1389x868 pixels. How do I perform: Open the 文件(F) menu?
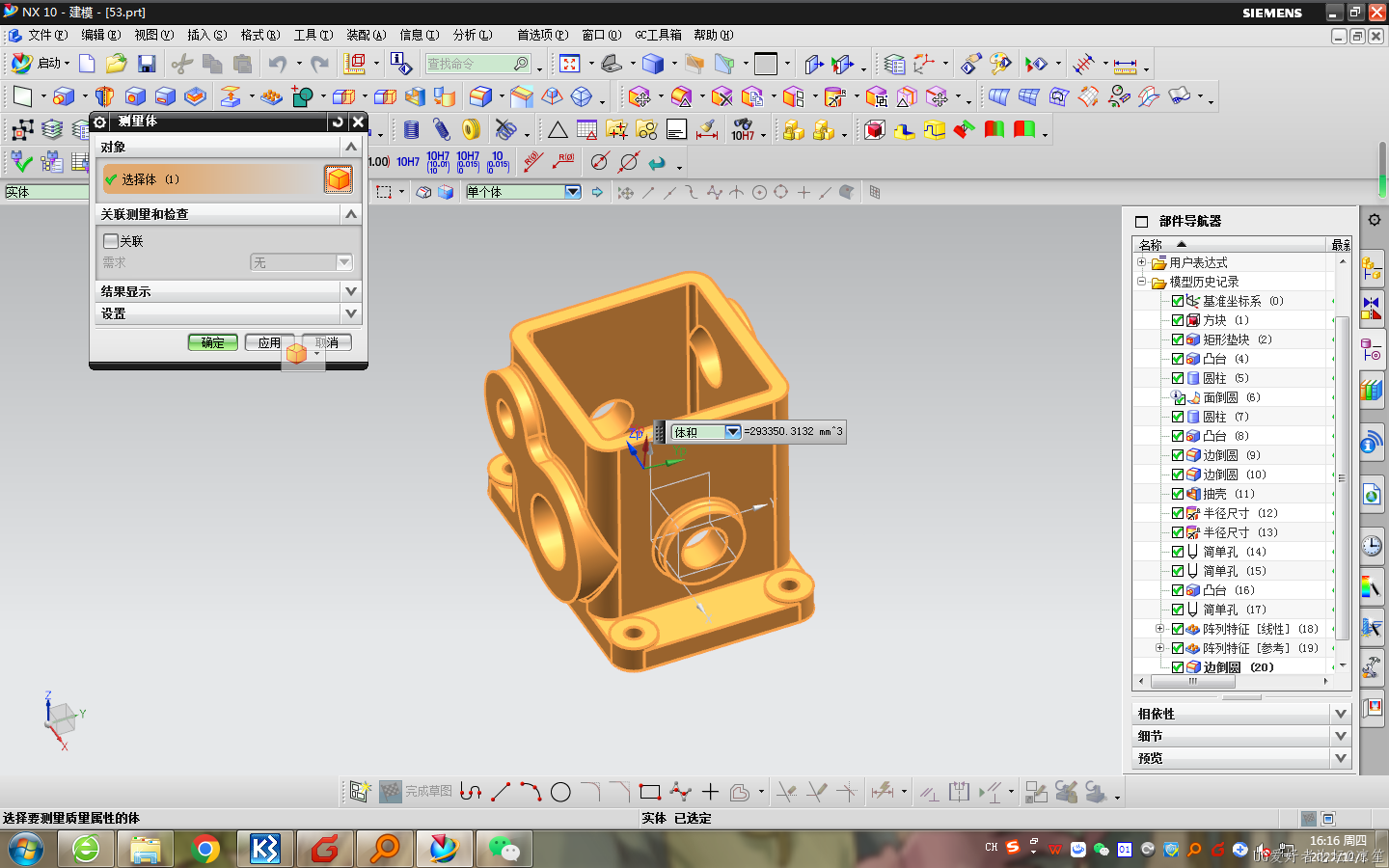pos(47,35)
